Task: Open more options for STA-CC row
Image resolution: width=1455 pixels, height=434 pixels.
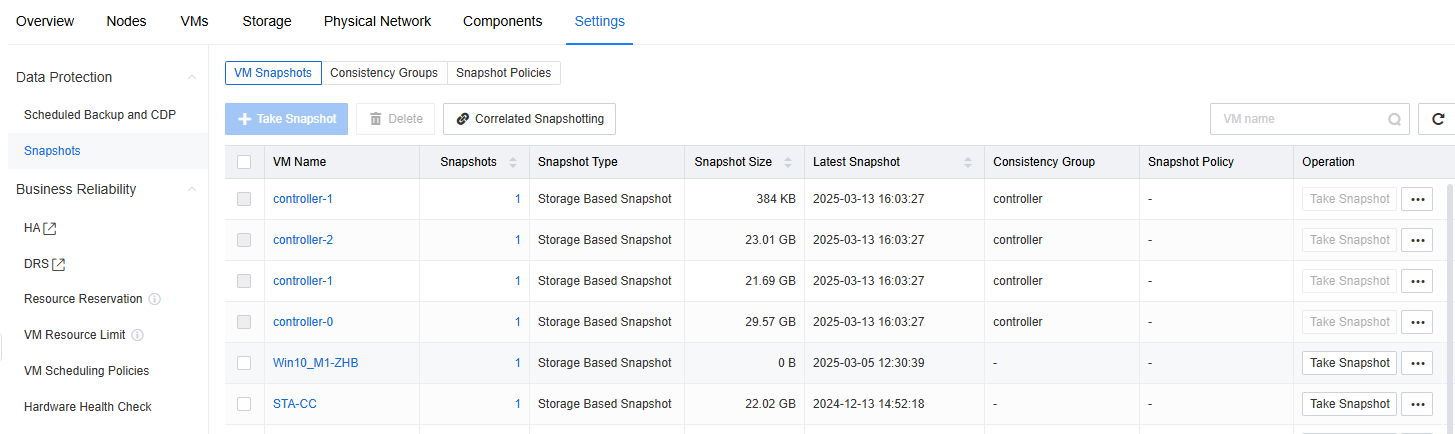Action: point(1416,404)
